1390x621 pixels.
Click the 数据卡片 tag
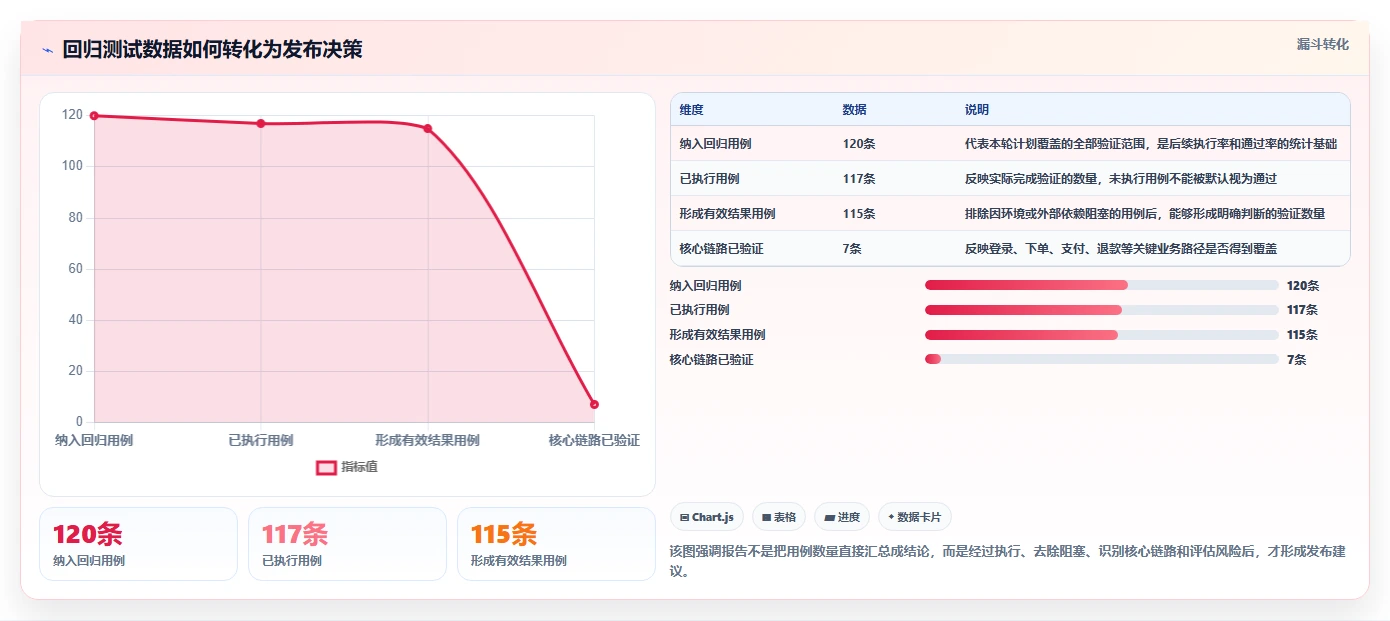click(915, 517)
